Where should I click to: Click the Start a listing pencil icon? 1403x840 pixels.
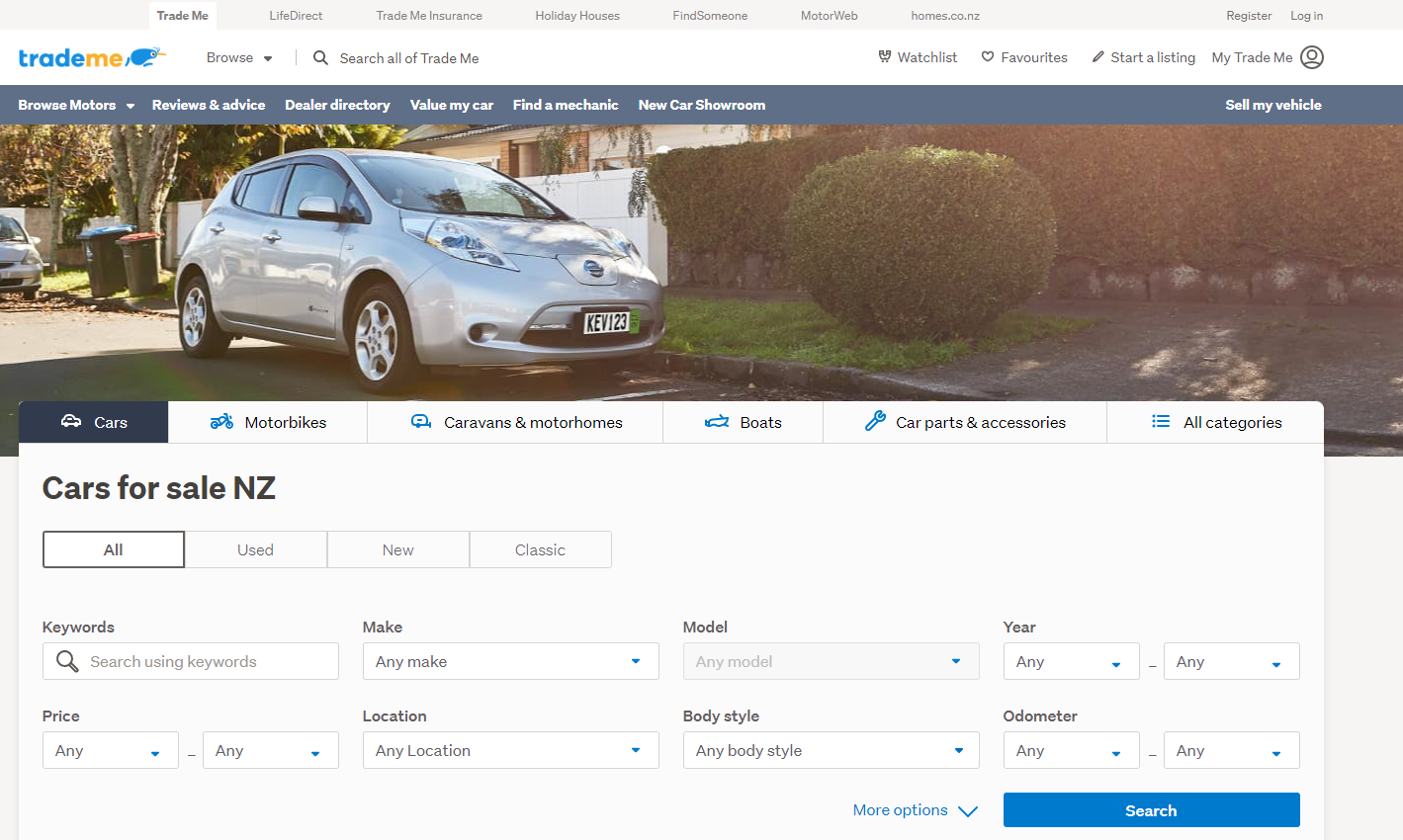(1097, 57)
